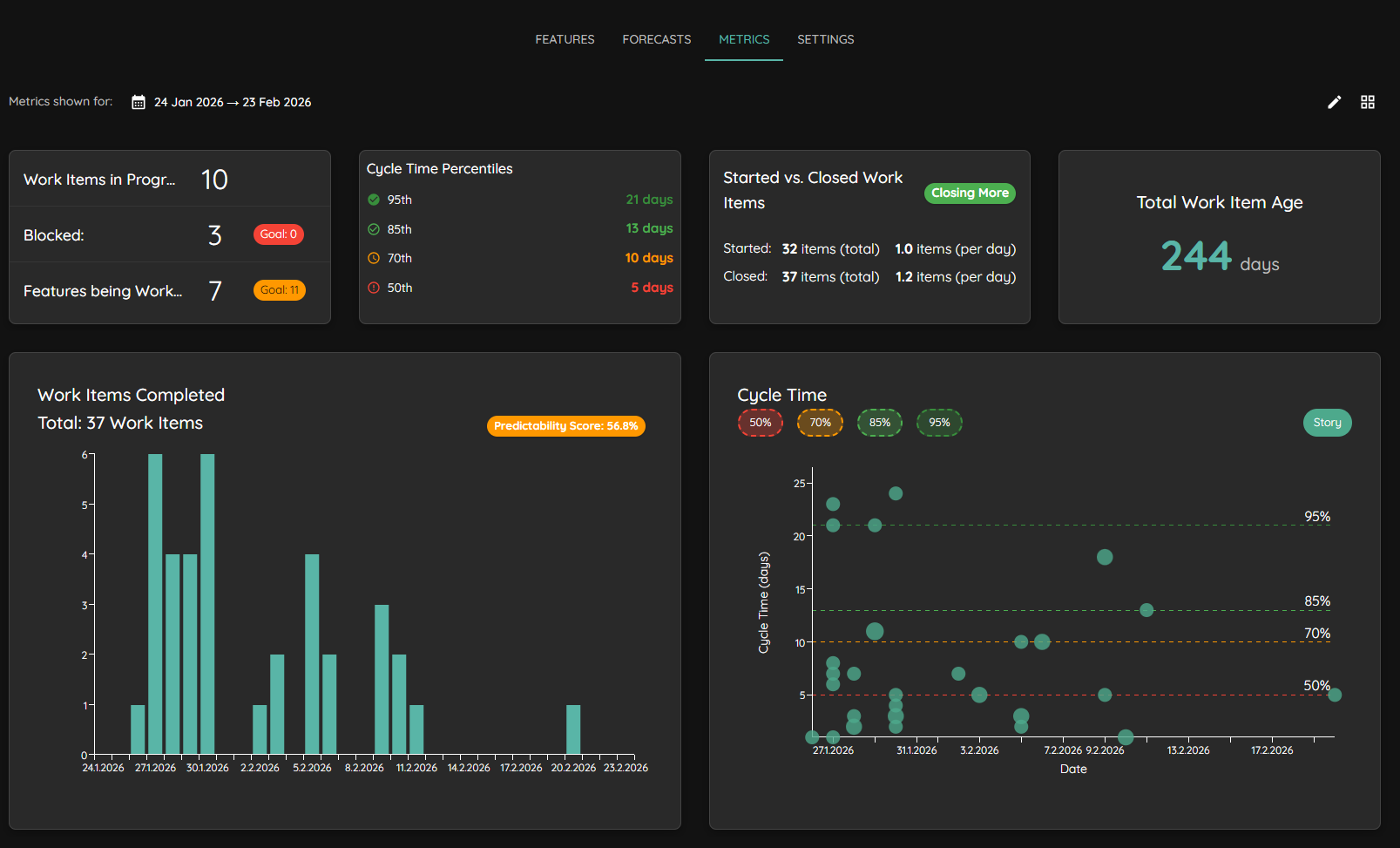Image resolution: width=1400 pixels, height=848 pixels.
Task: Click the 5 days 50th percentile value
Action: coord(652,288)
